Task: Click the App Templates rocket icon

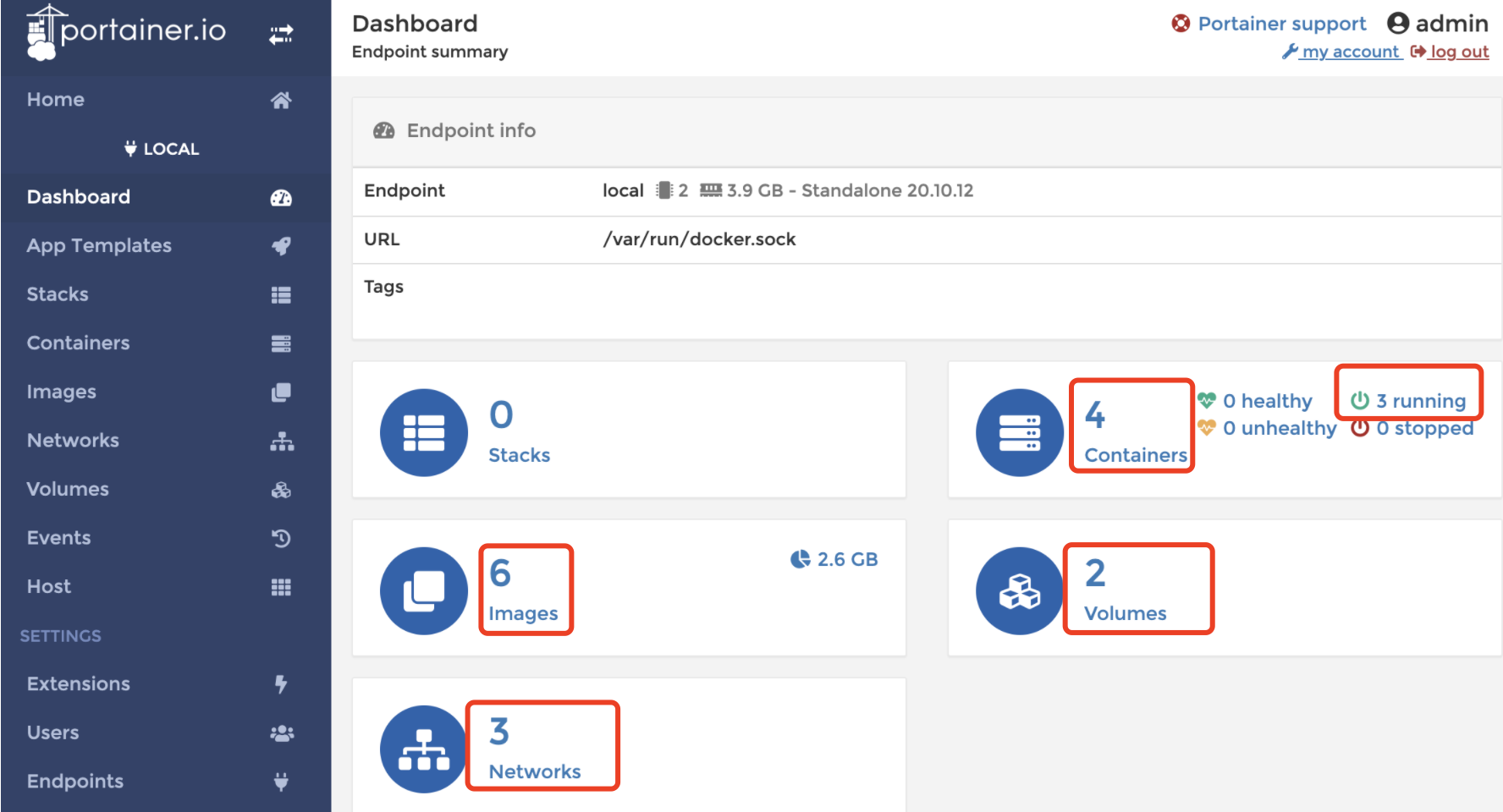Action: 281,246
